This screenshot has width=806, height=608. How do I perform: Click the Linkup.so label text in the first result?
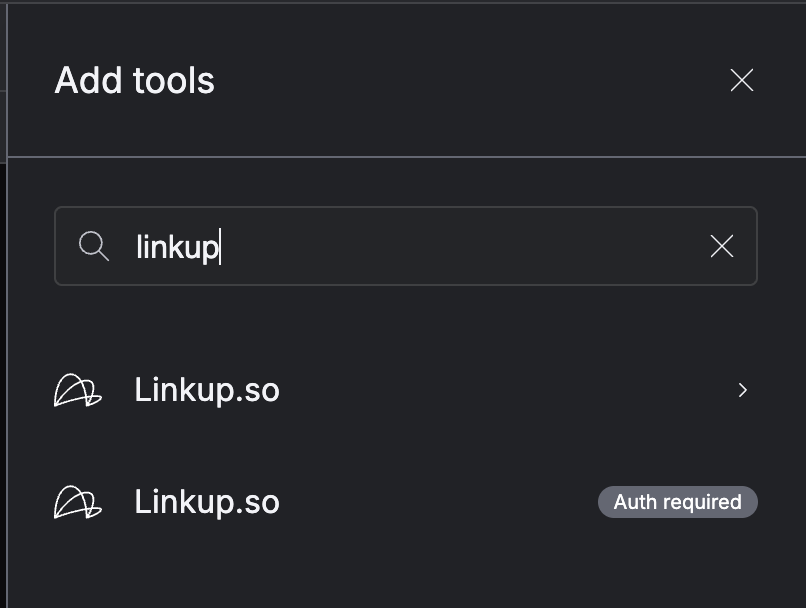click(x=206, y=390)
